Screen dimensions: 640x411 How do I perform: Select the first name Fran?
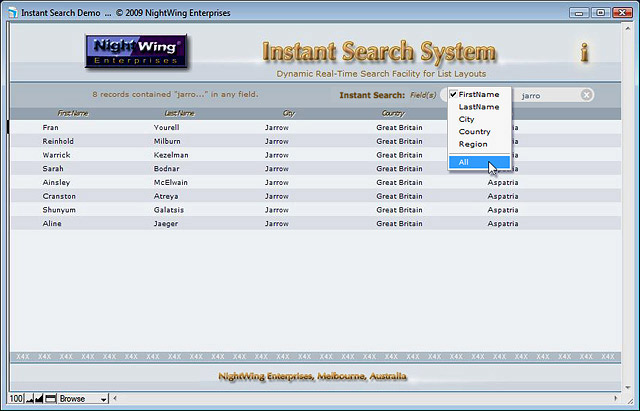click(x=51, y=128)
